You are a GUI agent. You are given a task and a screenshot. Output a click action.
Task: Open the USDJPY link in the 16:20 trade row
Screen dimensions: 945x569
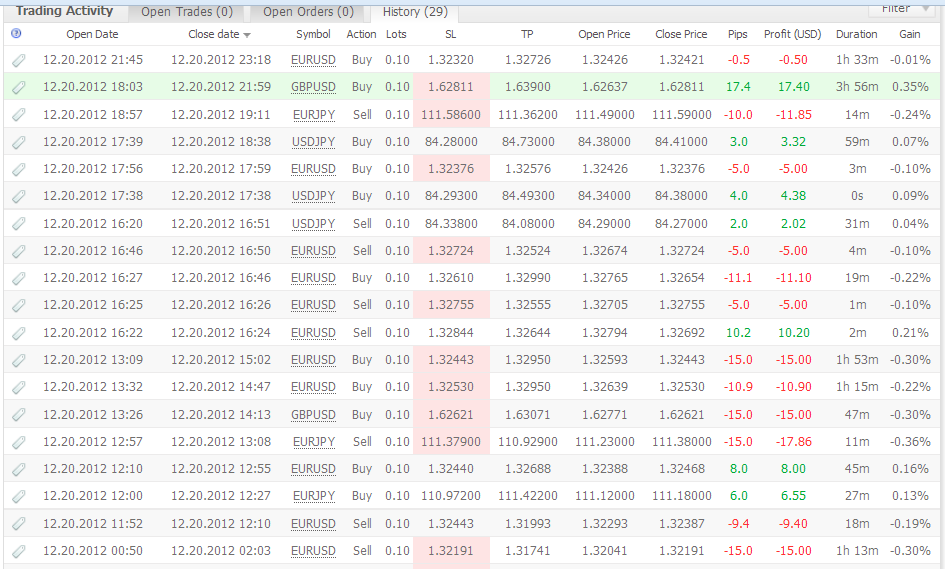click(x=313, y=224)
